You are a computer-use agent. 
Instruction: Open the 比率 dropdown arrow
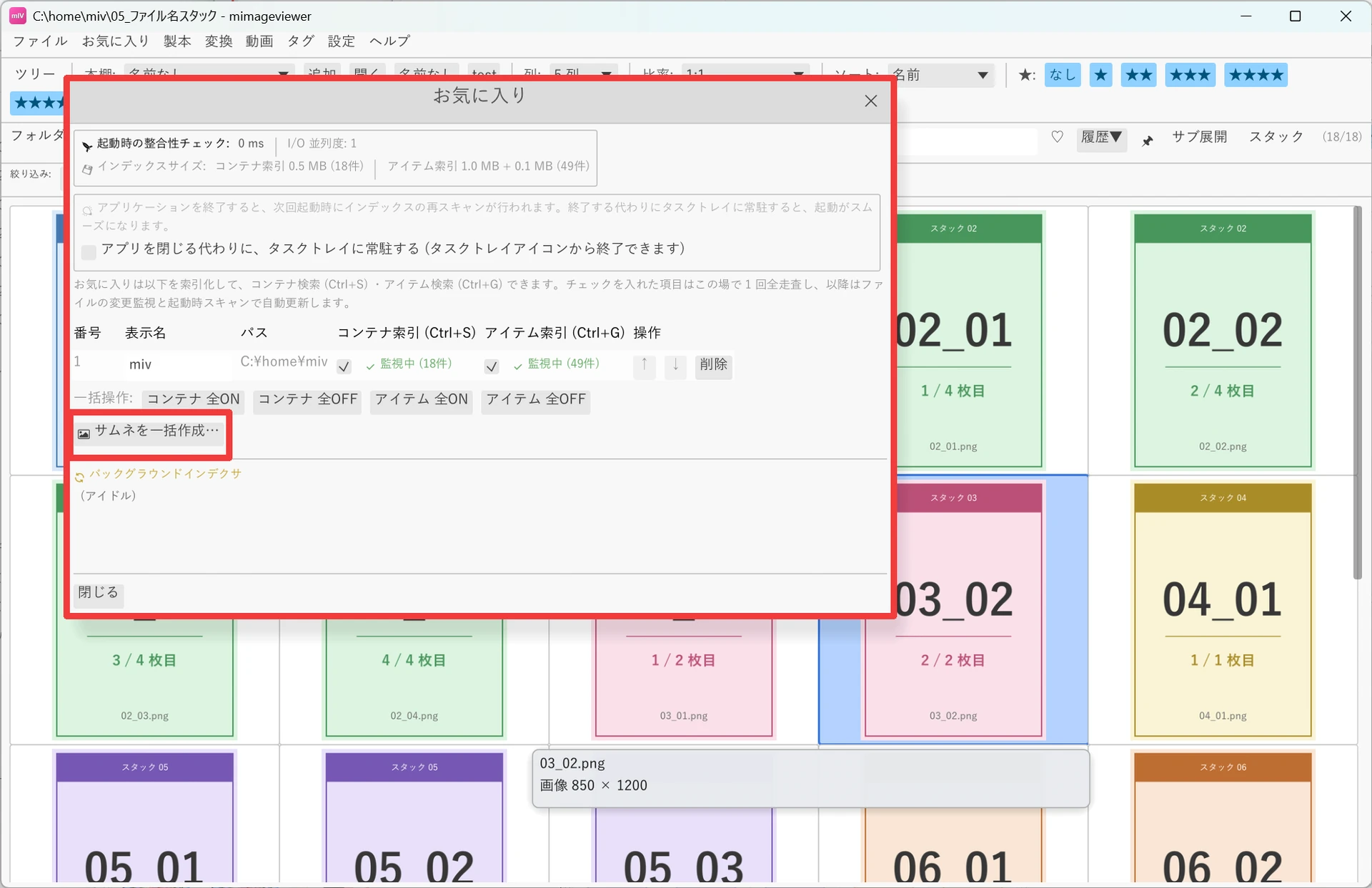coord(799,74)
